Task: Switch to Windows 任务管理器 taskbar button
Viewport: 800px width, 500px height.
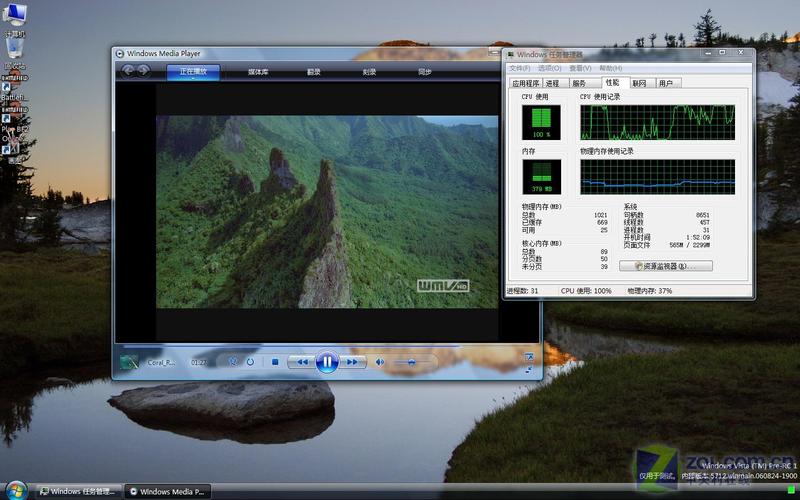Action: coord(79,491)
